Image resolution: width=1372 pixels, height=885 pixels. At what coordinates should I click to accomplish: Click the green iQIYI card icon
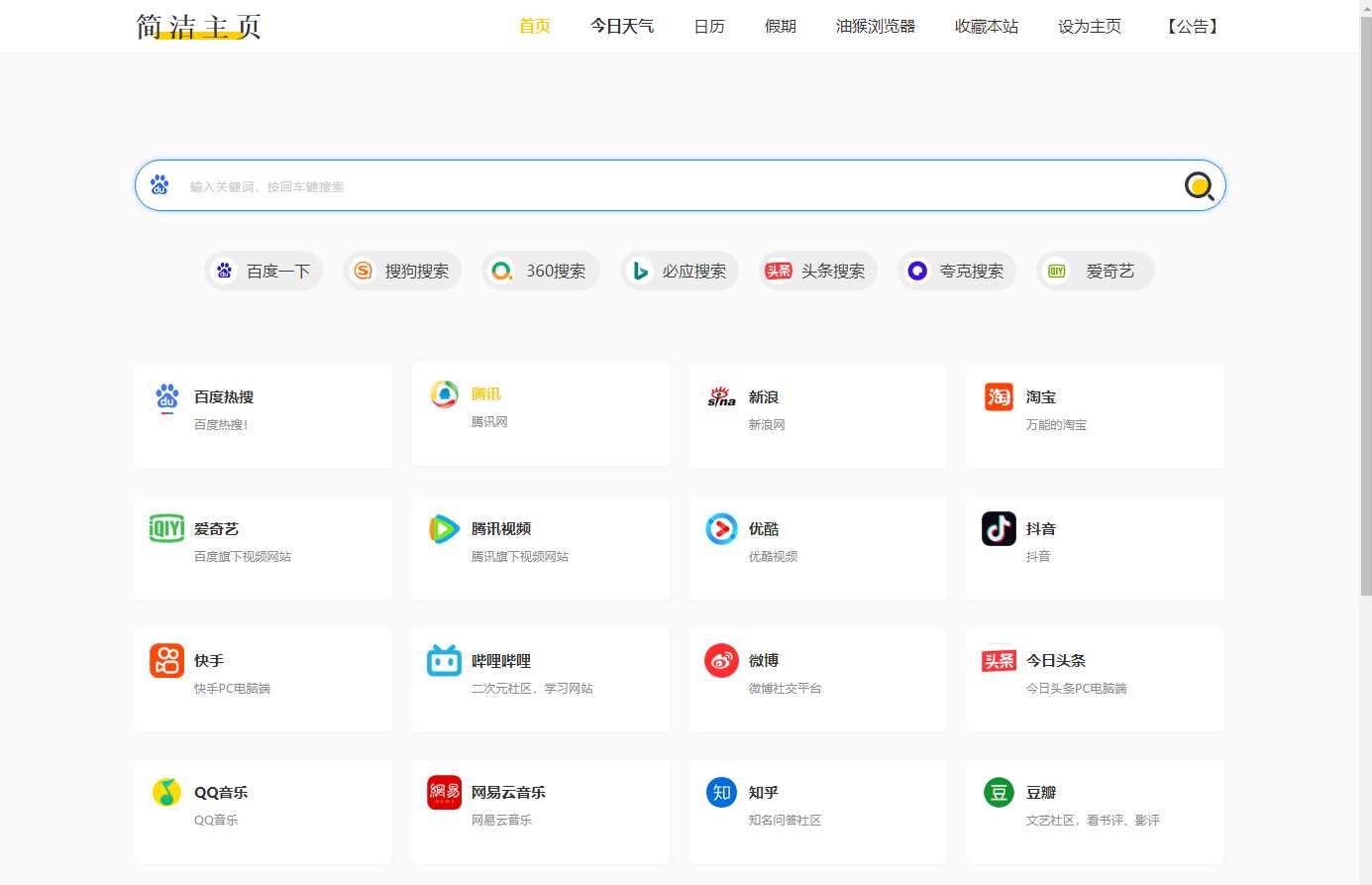[166, 528]
